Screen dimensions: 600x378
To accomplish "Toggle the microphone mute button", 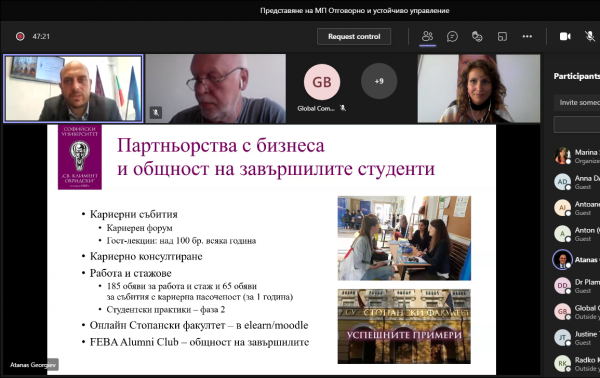I will click(590, 36).
